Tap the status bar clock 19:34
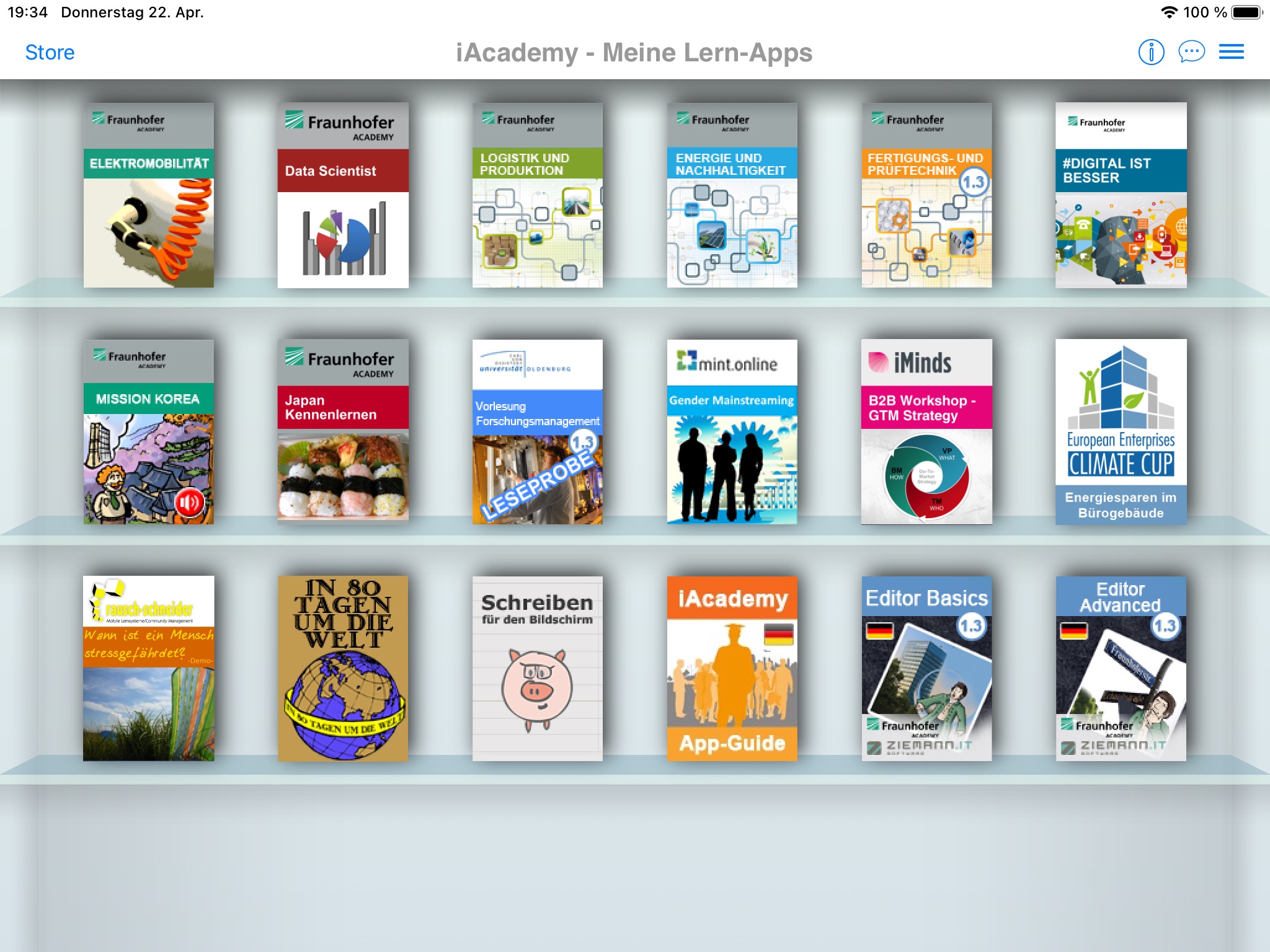Screen dimensions: 1270x952 coord(28,12)
